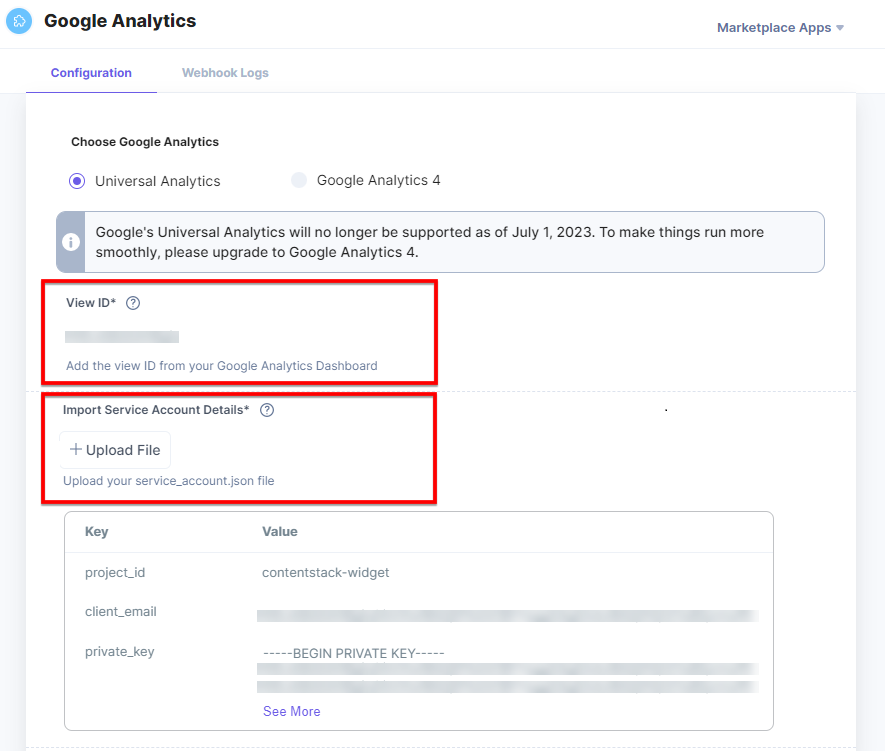885x751 pixels.
Task: Expand the private key with See More
Action: pos(291,711)
